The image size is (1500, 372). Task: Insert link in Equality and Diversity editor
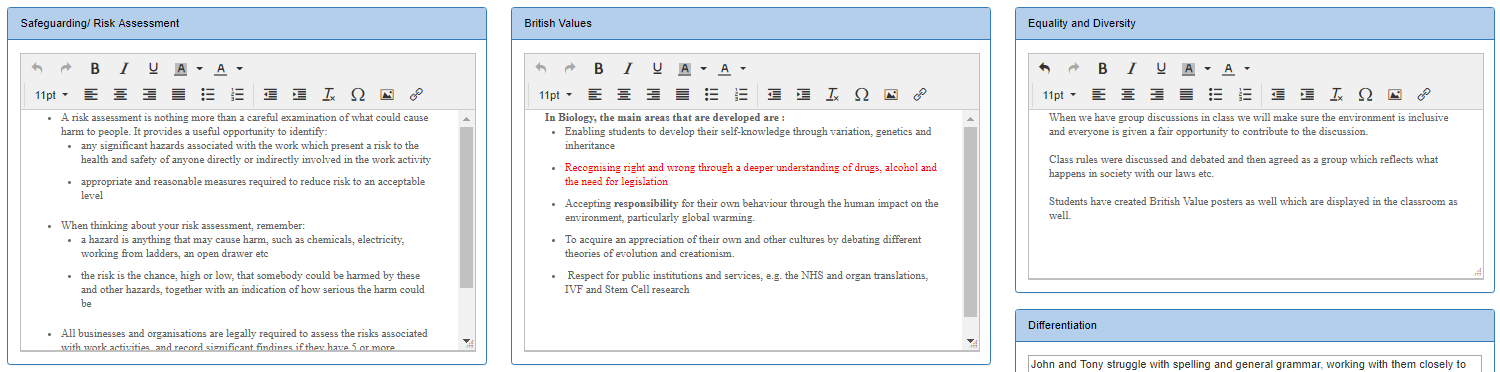pyautogui.click(x=1424, y=95)
